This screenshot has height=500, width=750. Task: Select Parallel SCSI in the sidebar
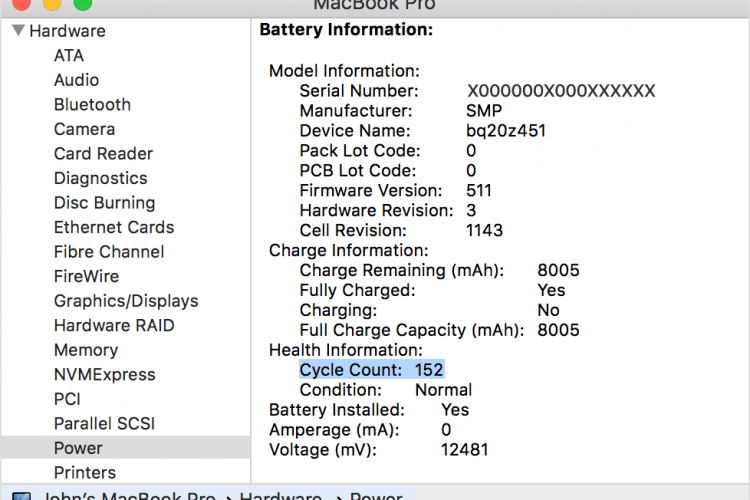(x=104, y=423)
